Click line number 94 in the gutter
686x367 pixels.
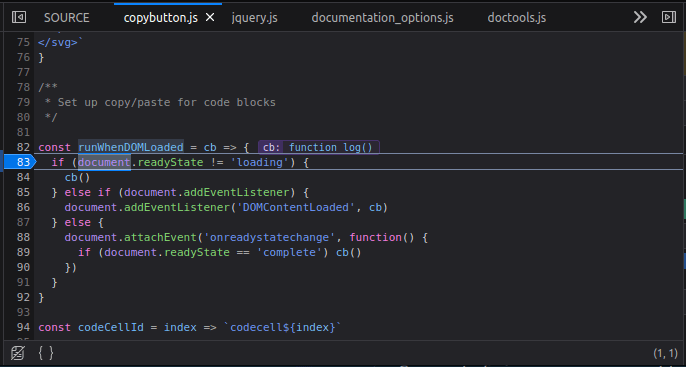23,327
